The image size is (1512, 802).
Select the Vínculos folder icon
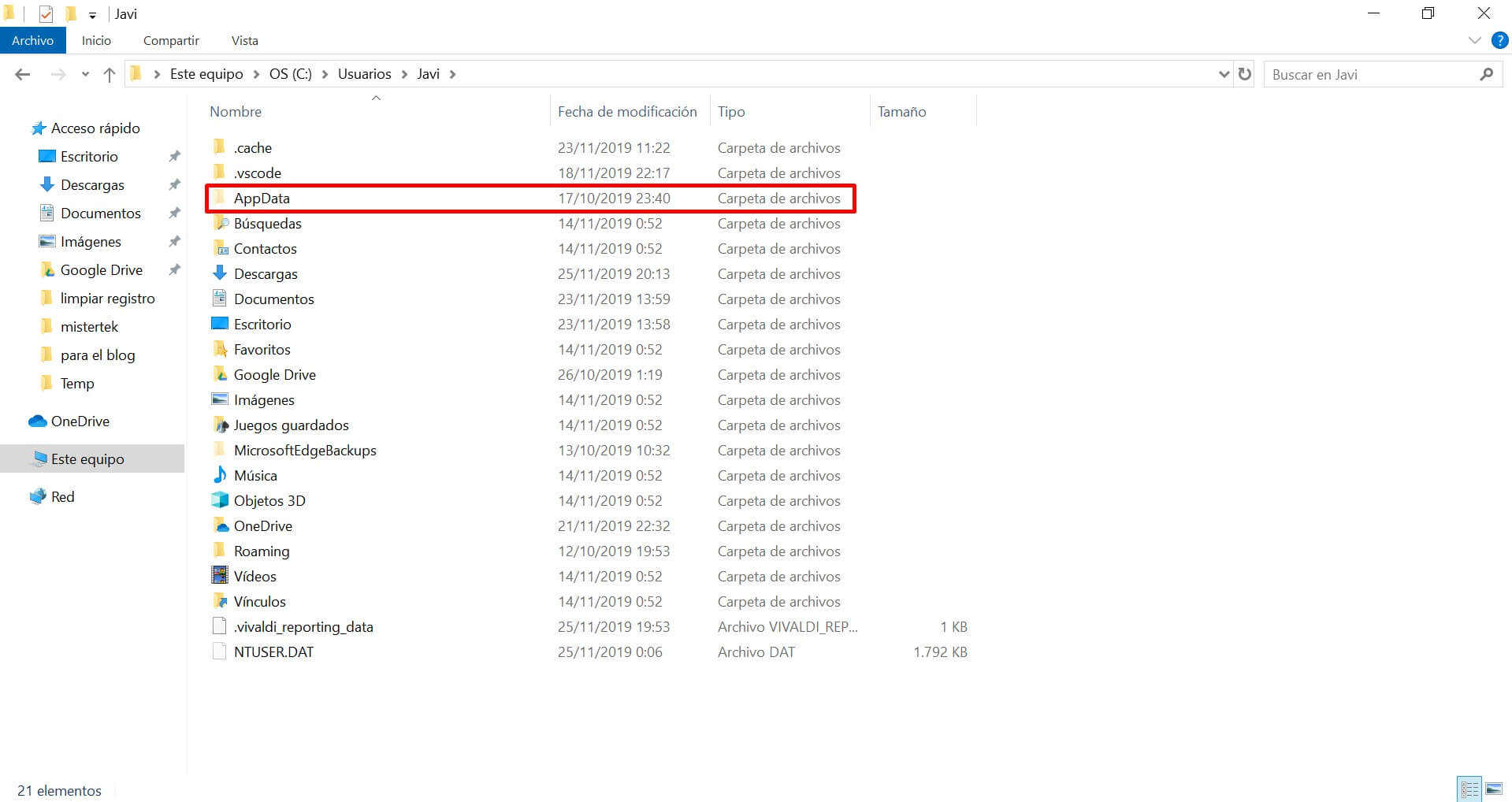pos(220,600)
